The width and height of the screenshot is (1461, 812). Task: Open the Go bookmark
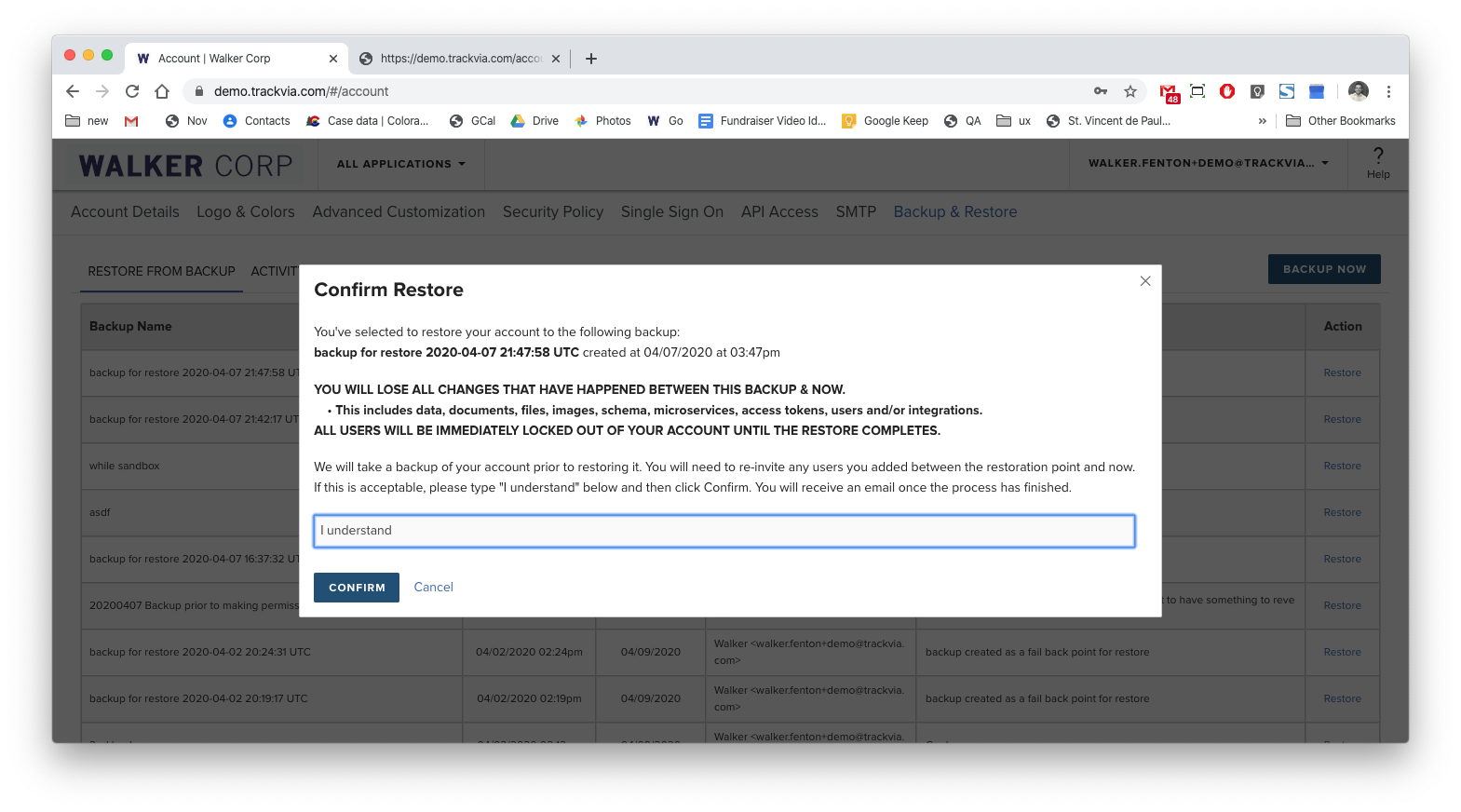[x=665, y=121]
